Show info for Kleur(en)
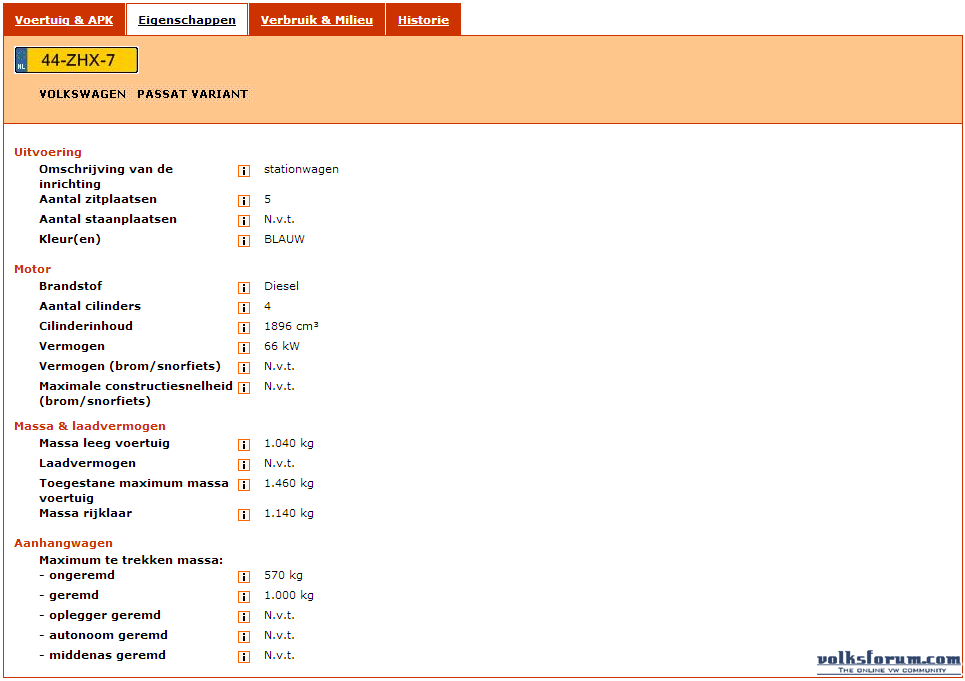965x681 pixels. (x=244, y=241)
